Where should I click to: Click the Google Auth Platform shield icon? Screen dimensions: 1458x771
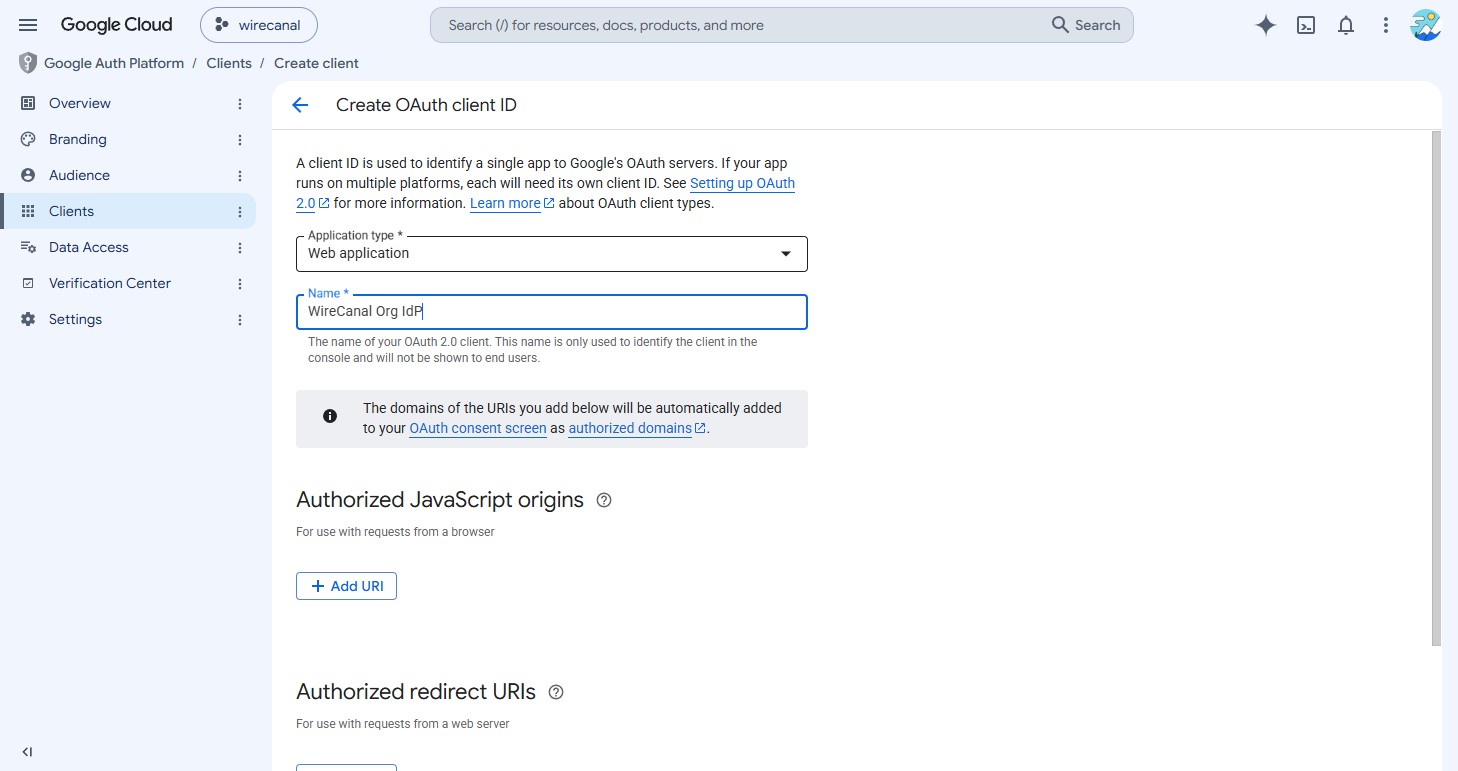[x=28, y=63]
